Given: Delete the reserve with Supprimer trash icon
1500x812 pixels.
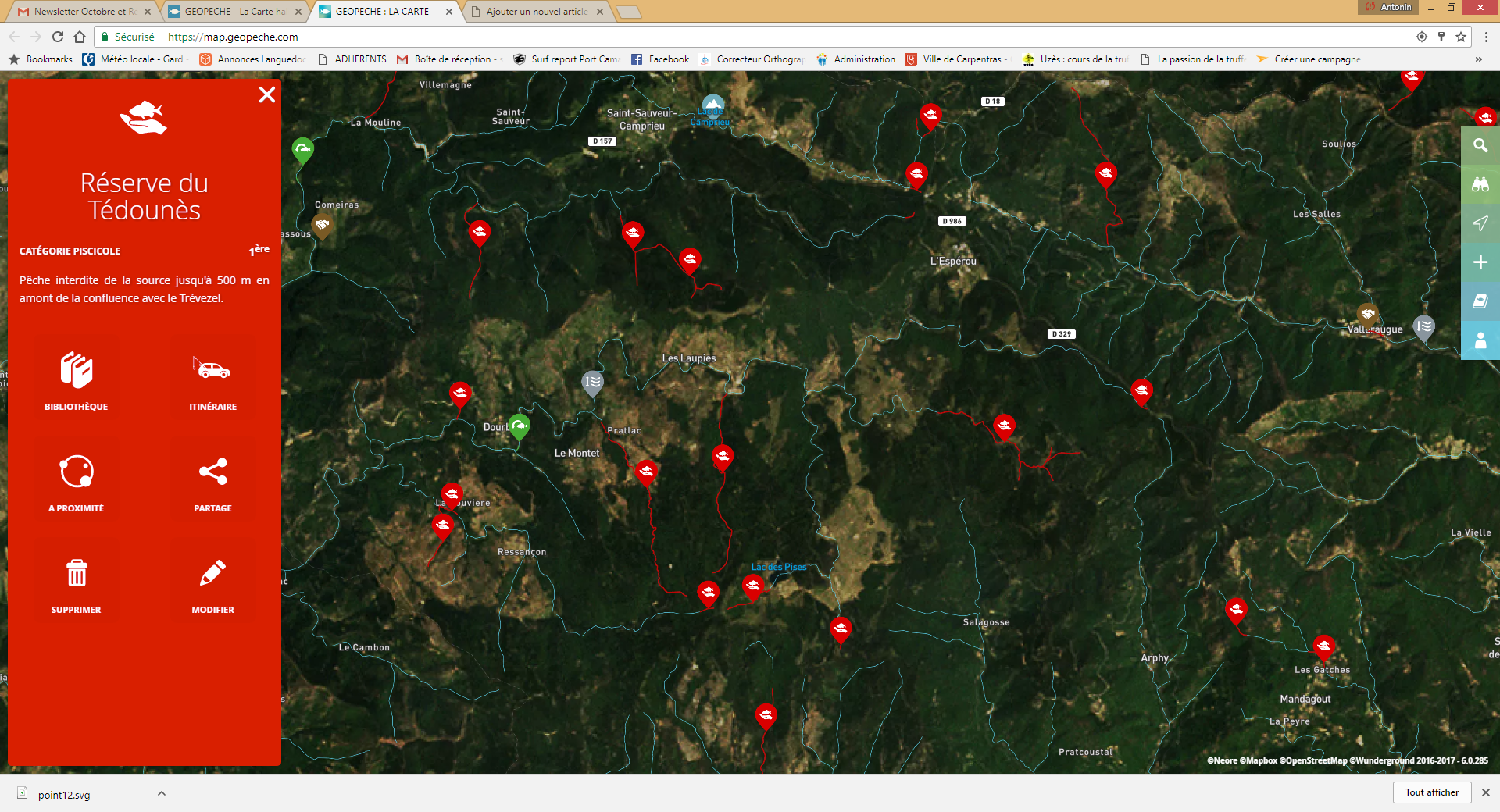Looking at the screenshot, I should coord(76,583).
